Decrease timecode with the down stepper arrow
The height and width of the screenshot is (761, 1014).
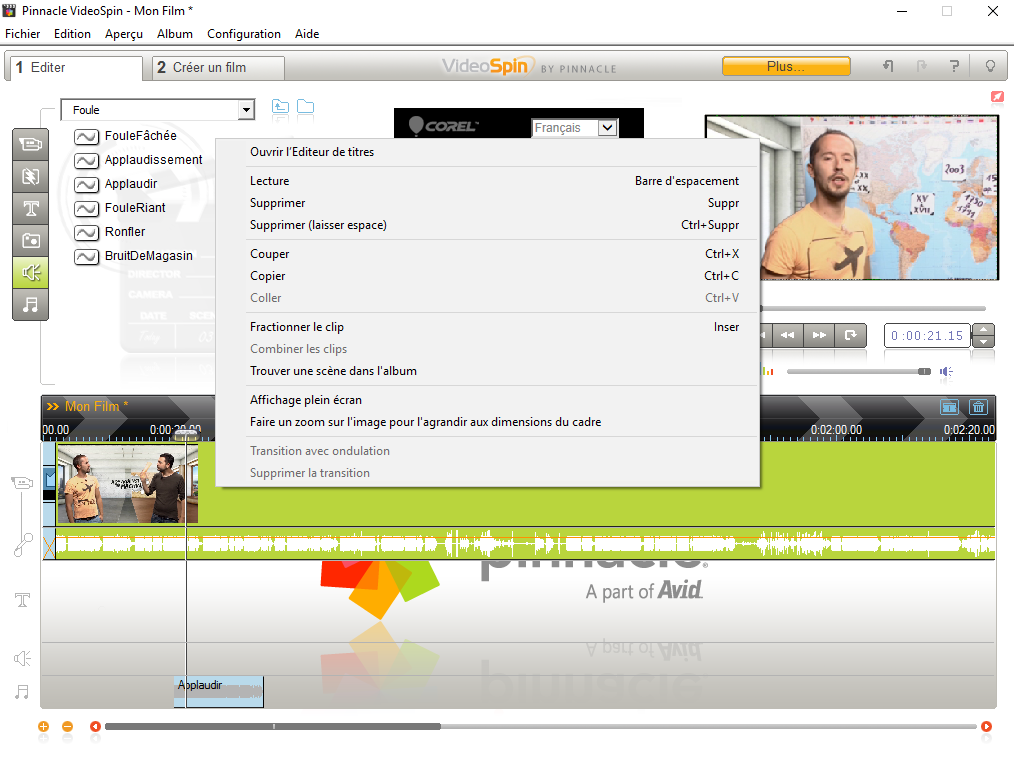pyautogui.click(x=983, y=341)
